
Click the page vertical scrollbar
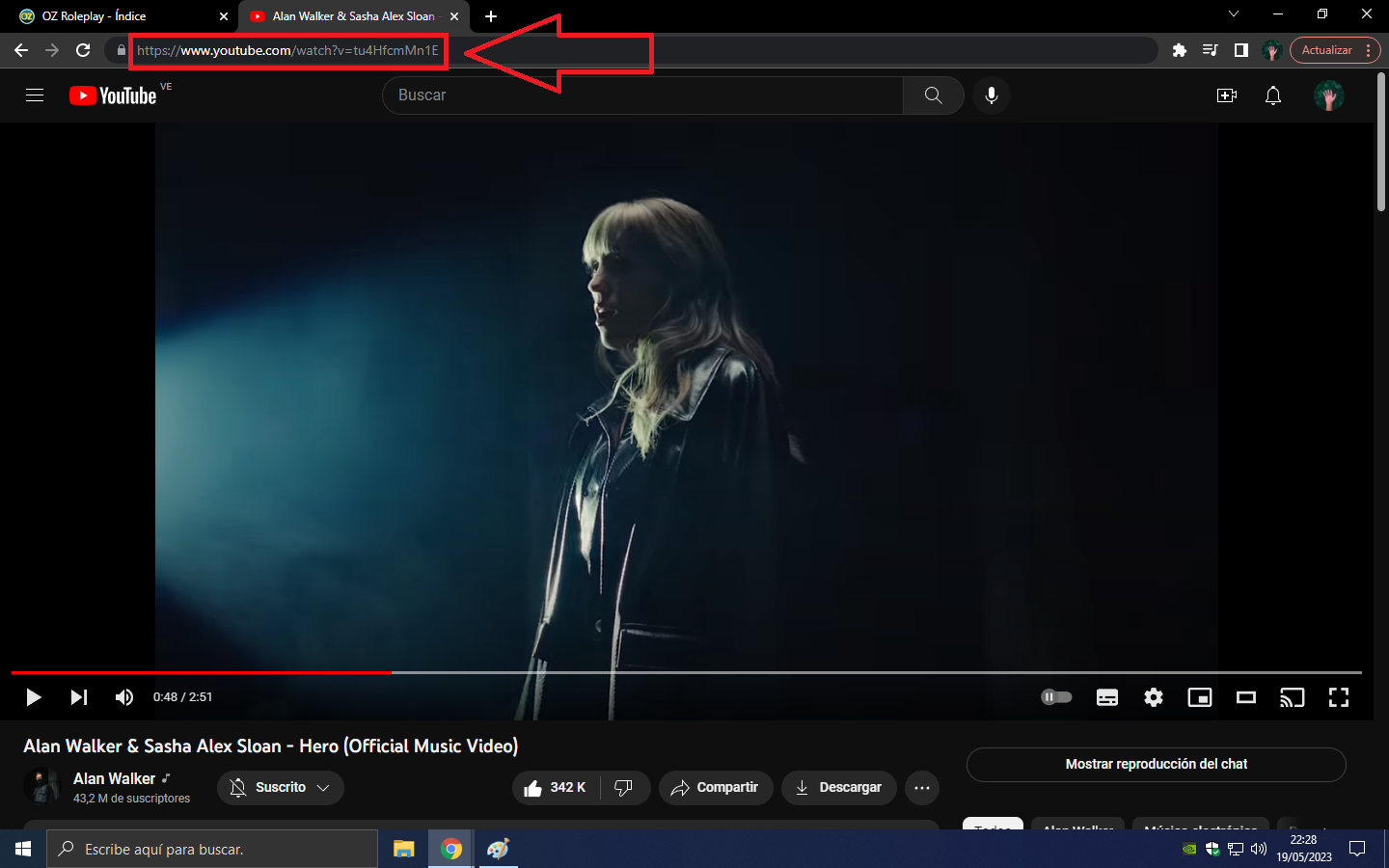click(x=1381, y=140)
